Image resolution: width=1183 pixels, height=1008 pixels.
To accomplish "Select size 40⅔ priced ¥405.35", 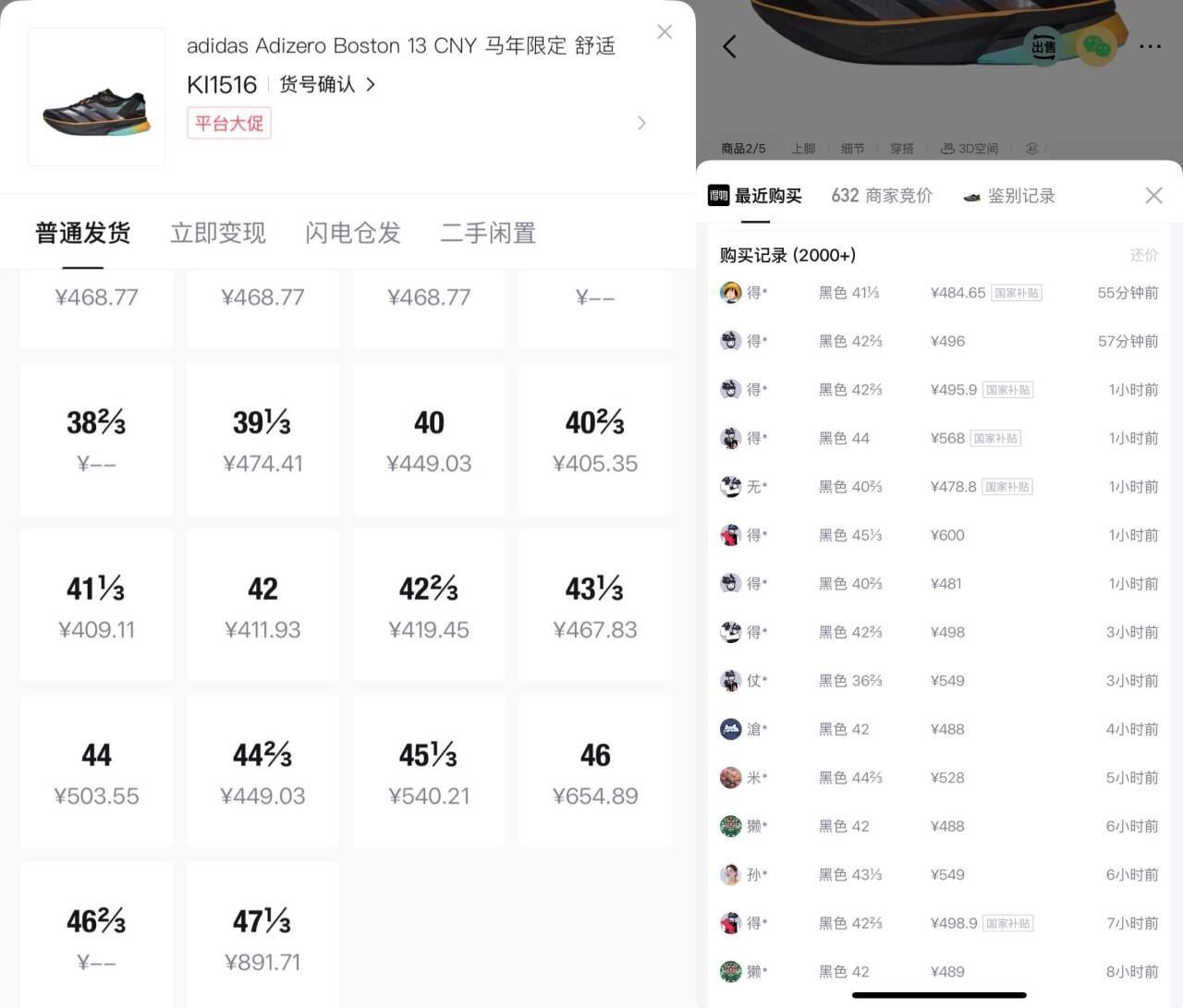I will click(x=595, y=439).
